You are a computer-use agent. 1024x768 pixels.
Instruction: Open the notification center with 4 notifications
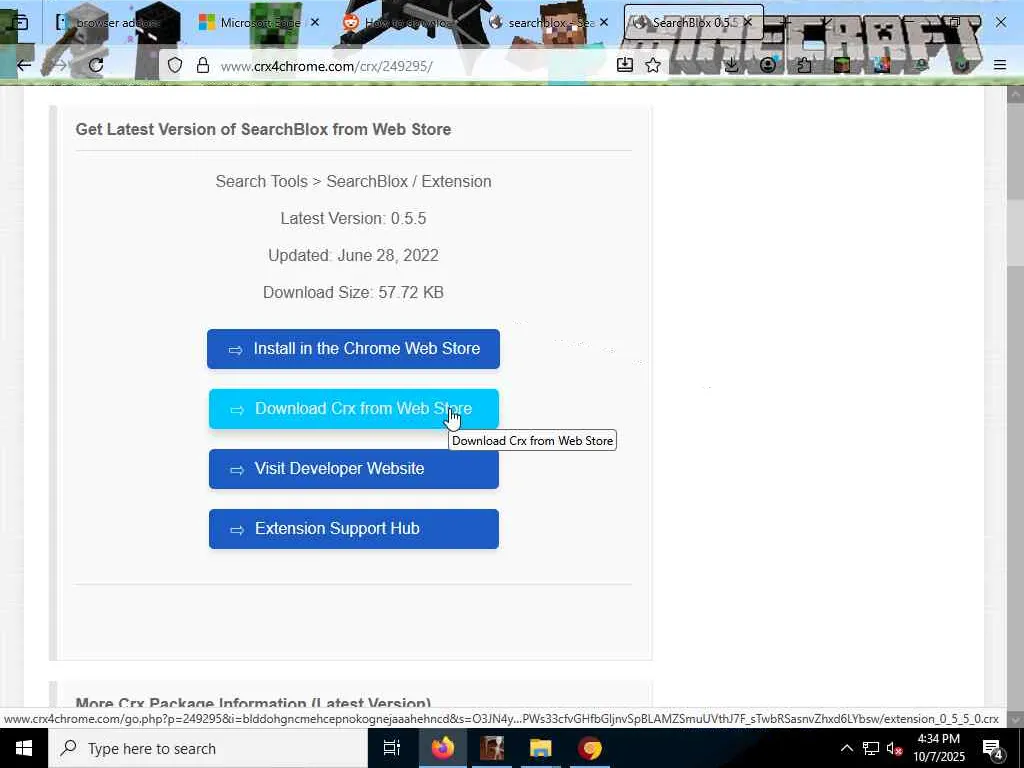coord(993,749)
